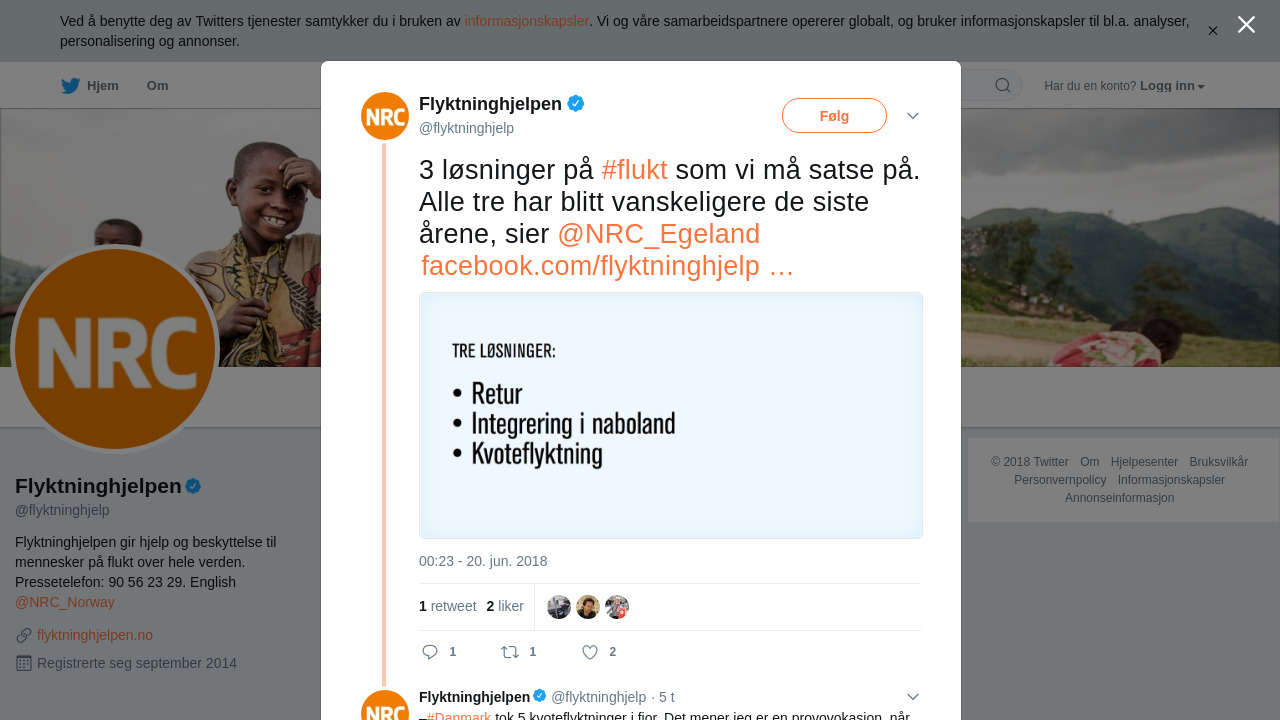Click the first liker's avatar thumbnail
This screenshot has height=720, width=1280.
[x=559, y=607]
